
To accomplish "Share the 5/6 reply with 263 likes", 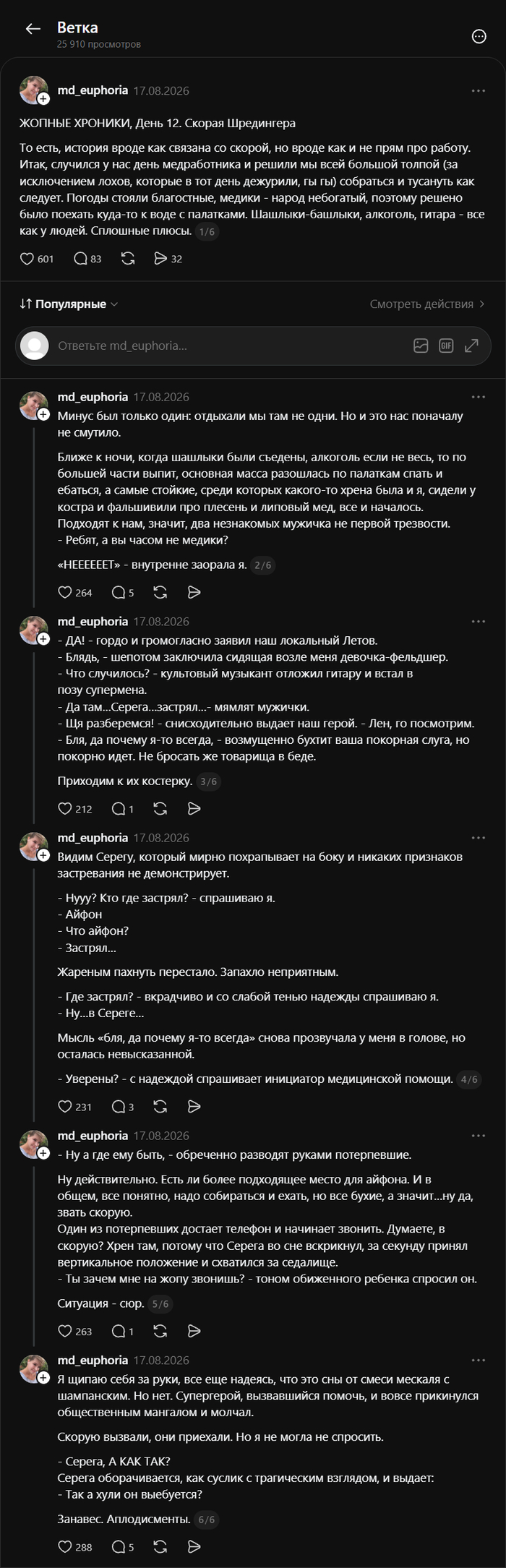I will click(x=194, y=1331).
